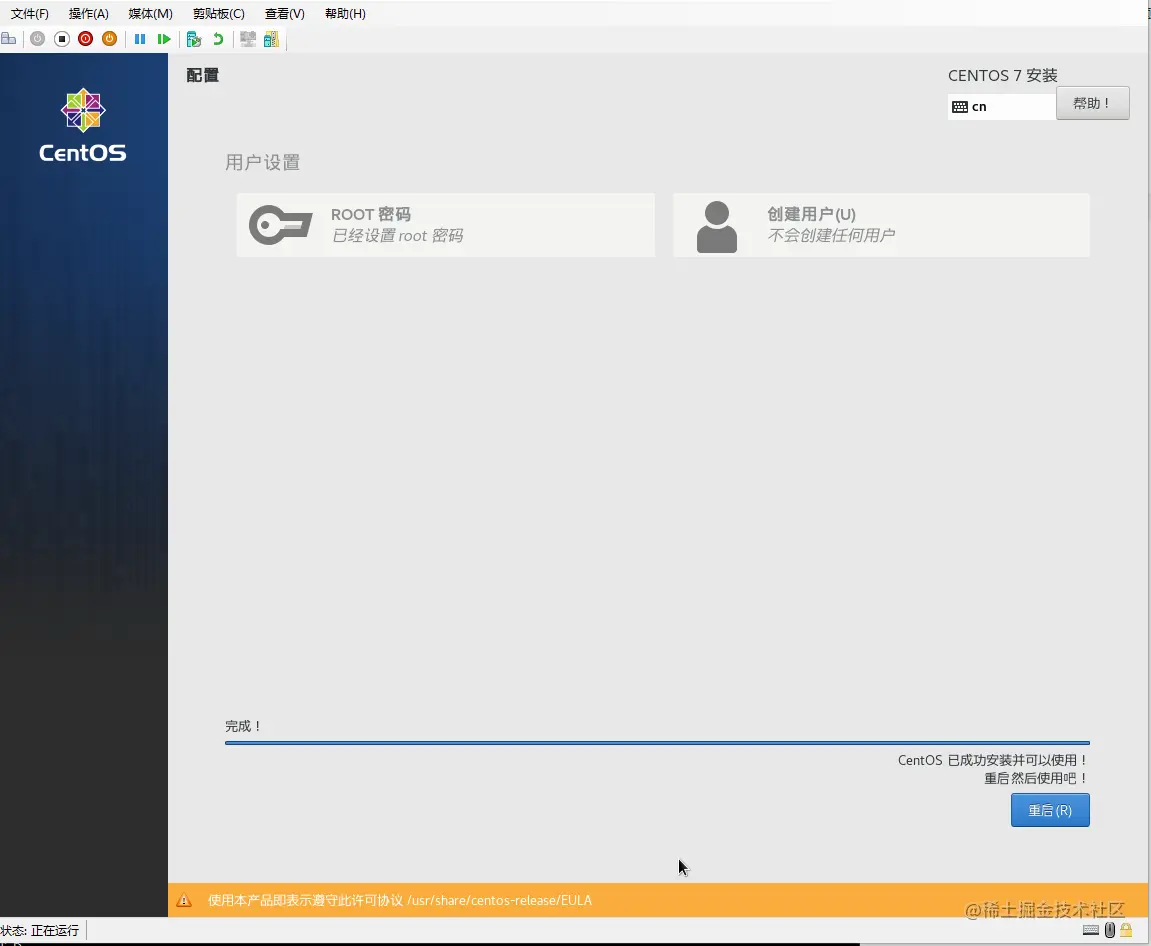Click the CENTOS 7 安装 title

[1003, 76]
